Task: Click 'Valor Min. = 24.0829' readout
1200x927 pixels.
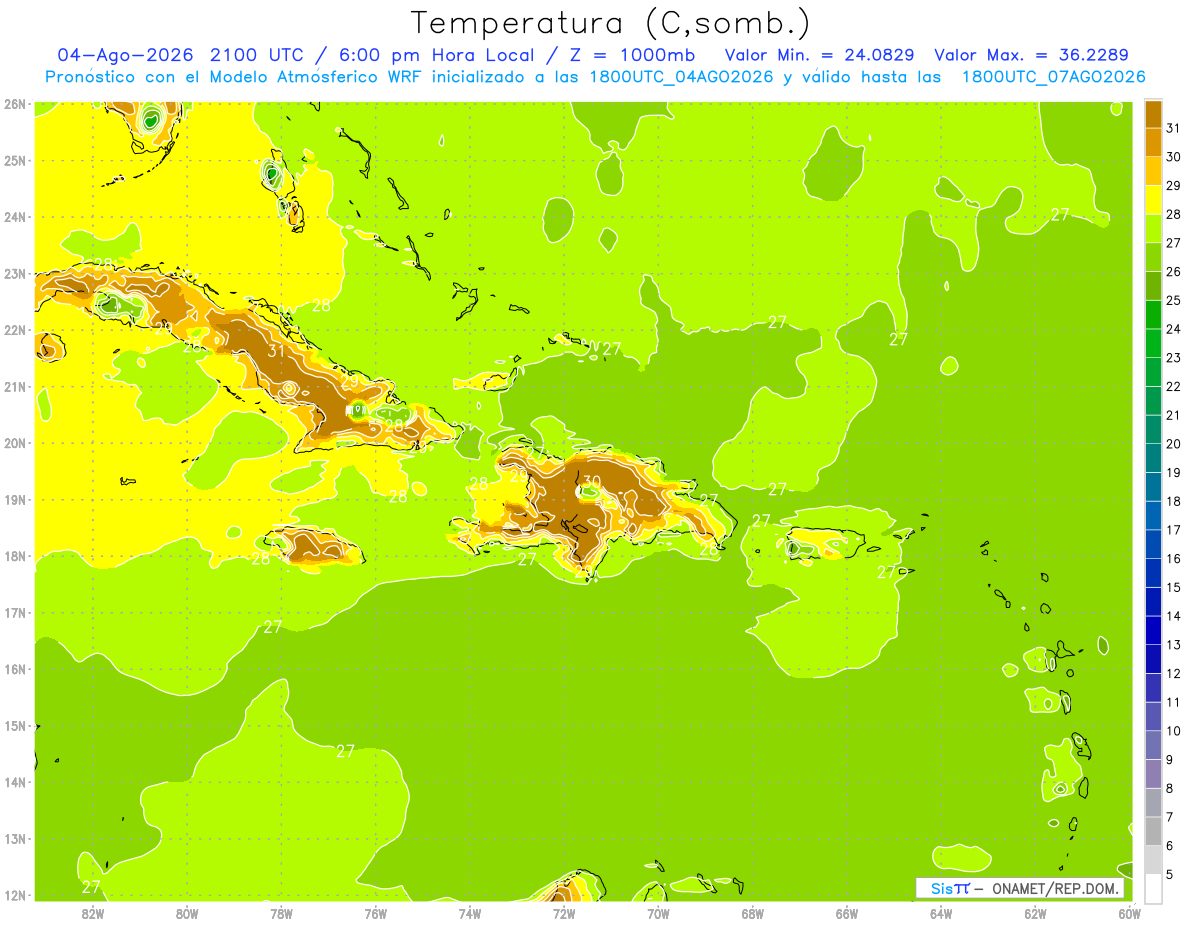Action: pos(822,55)
